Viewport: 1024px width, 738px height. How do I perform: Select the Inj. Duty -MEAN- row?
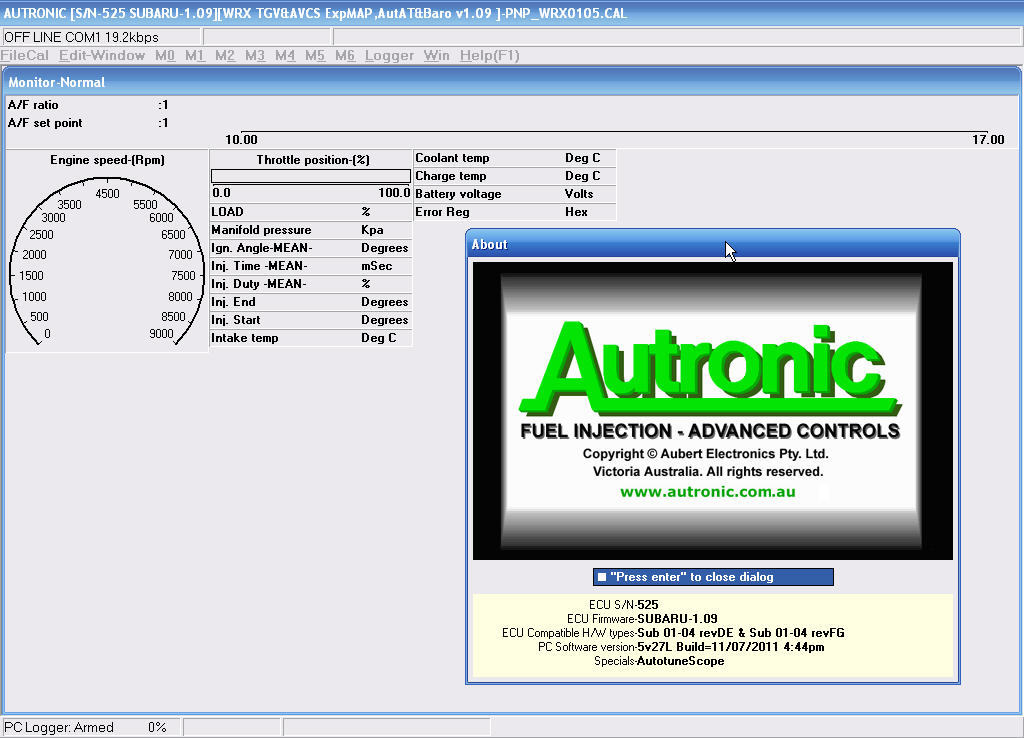pyautogui.click(x=311, y=283)
